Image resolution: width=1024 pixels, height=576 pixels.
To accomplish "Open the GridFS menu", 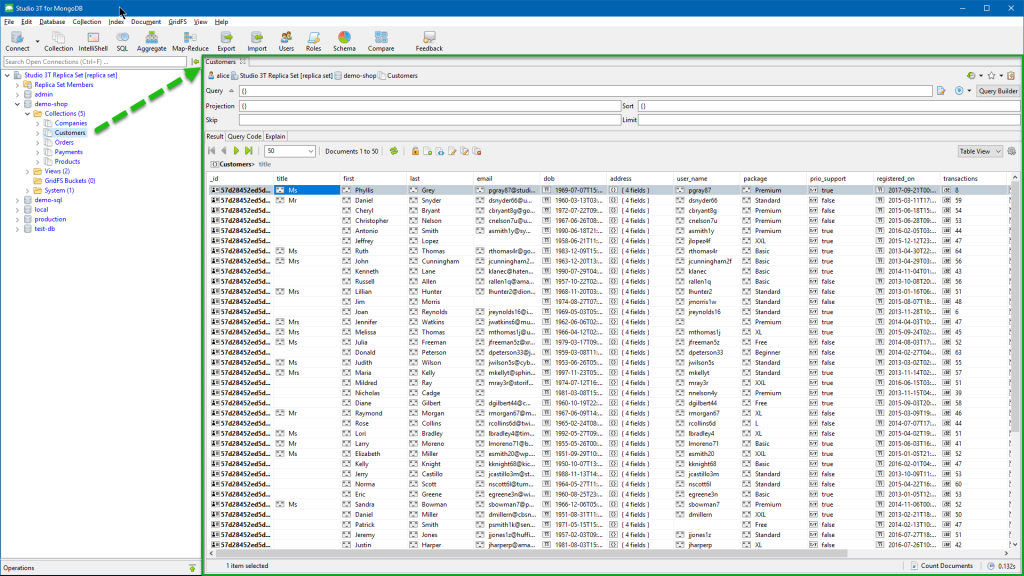I will (178, 22).
